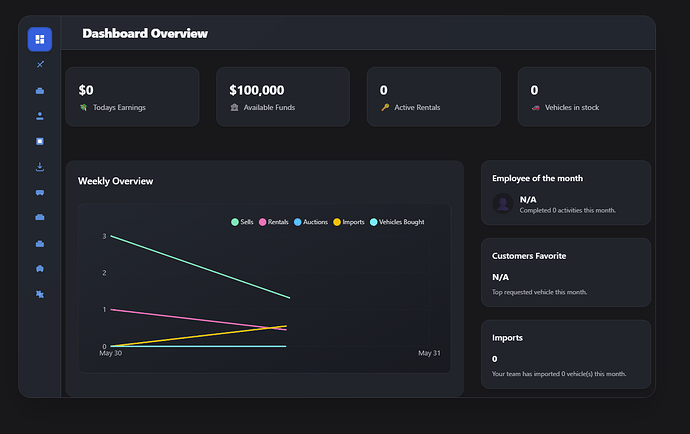Screen dimensions: 690x434
Task: Open the person icon in sidebar
Action: [40, 116]
